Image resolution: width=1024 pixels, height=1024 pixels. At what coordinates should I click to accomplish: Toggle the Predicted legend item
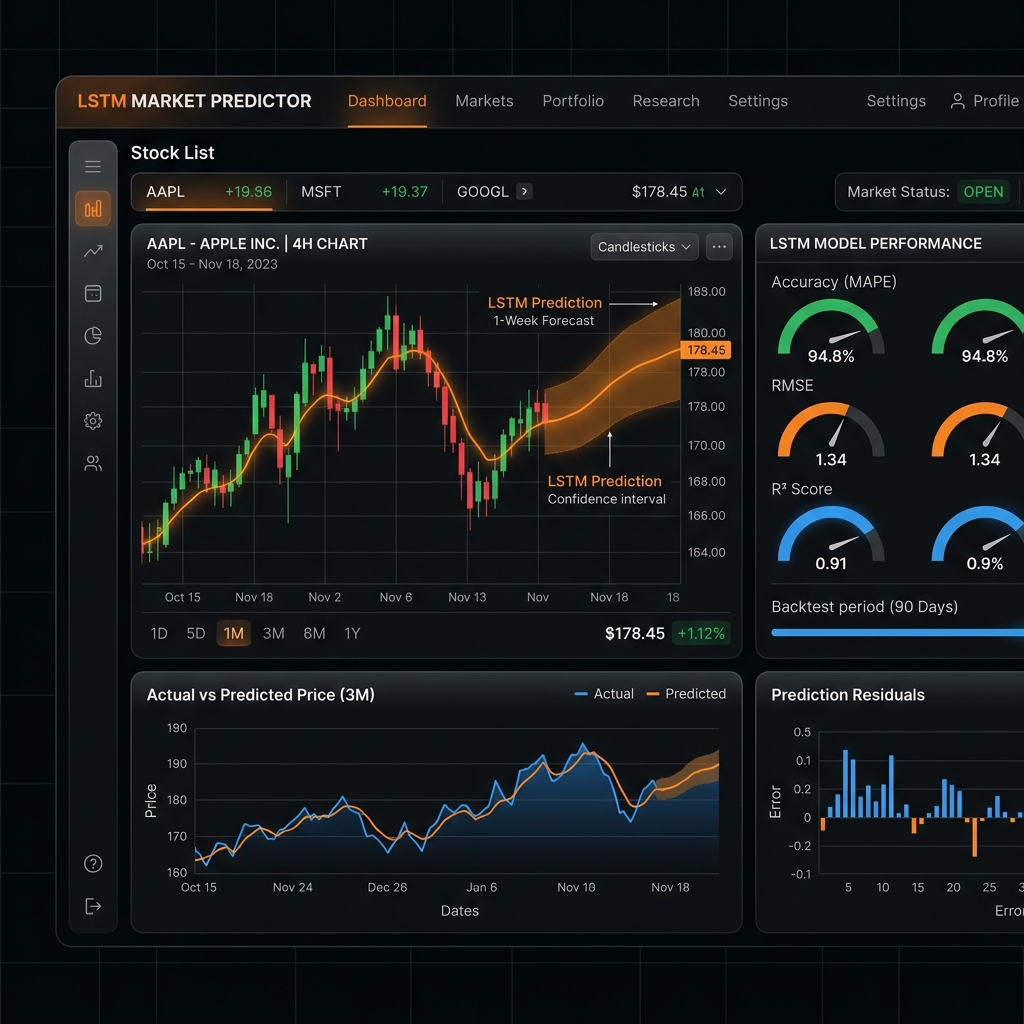pyautogui.click(x=686, y=694)
